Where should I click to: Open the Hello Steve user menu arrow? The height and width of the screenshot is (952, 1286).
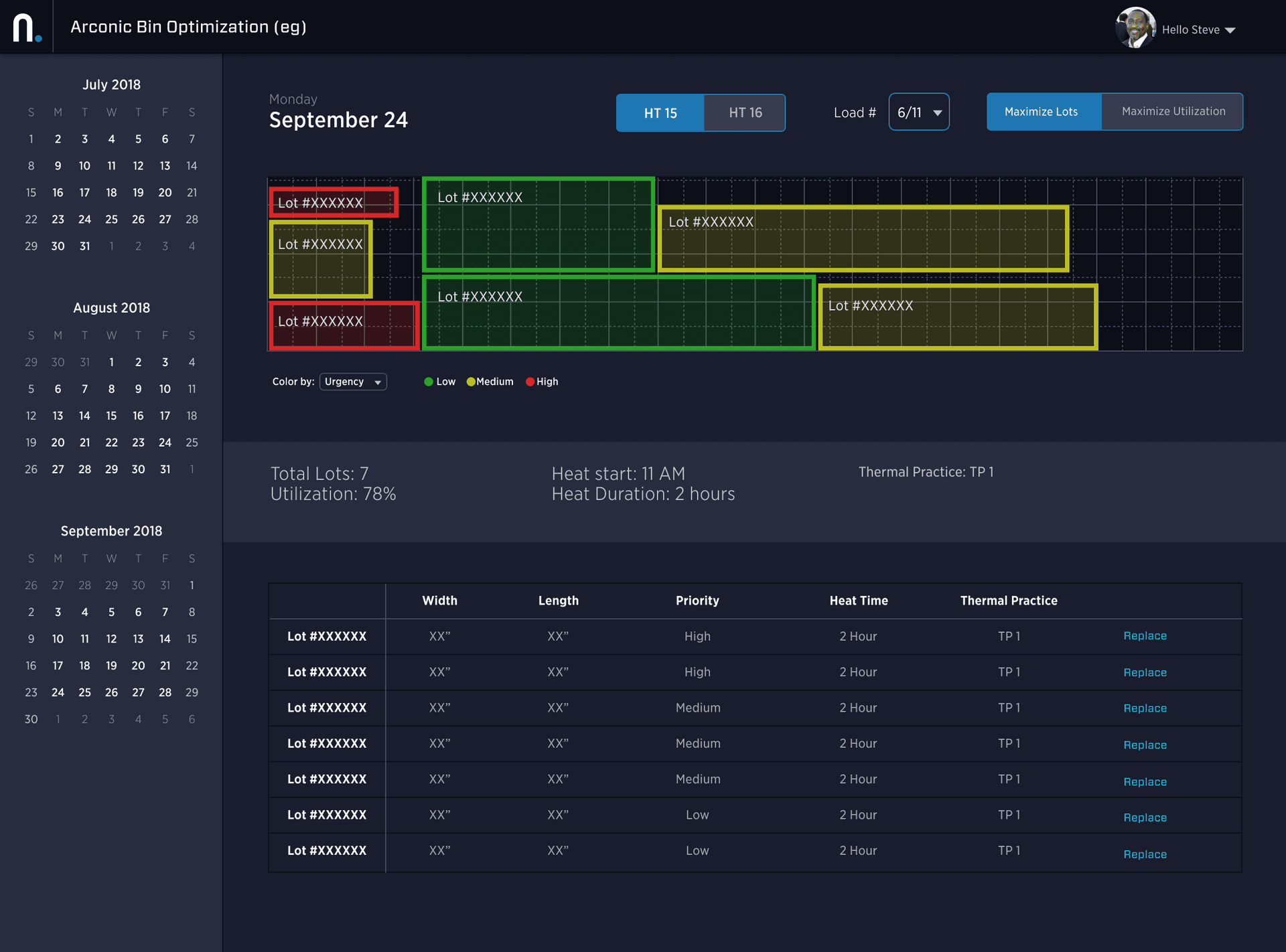(1230, 31)
